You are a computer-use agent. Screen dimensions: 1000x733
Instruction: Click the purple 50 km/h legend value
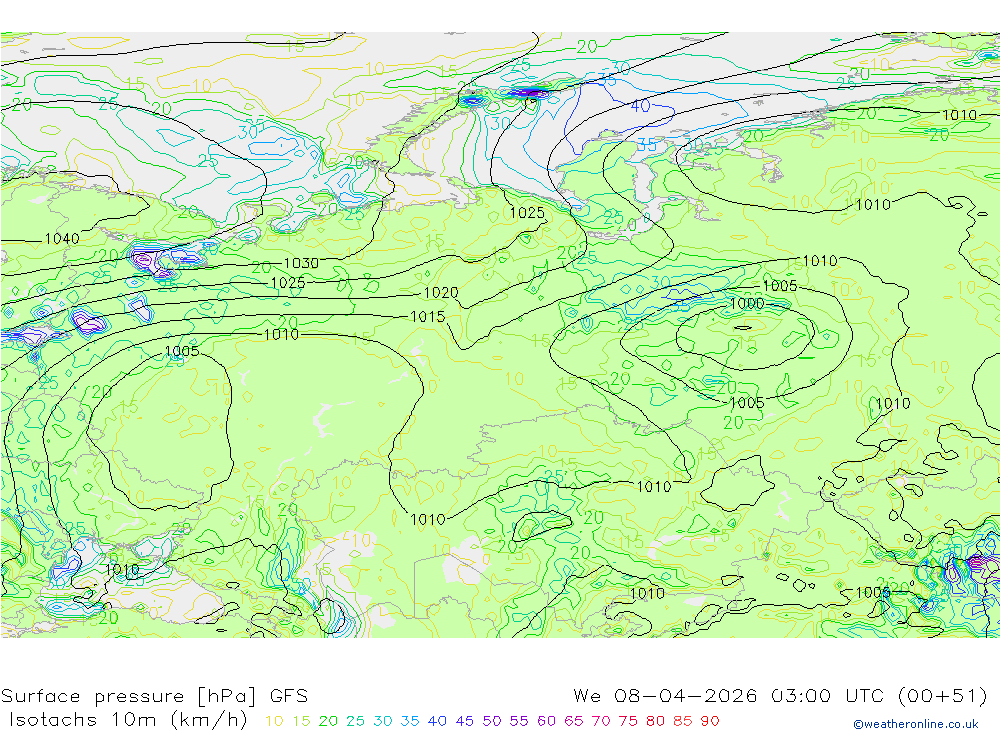492,721
